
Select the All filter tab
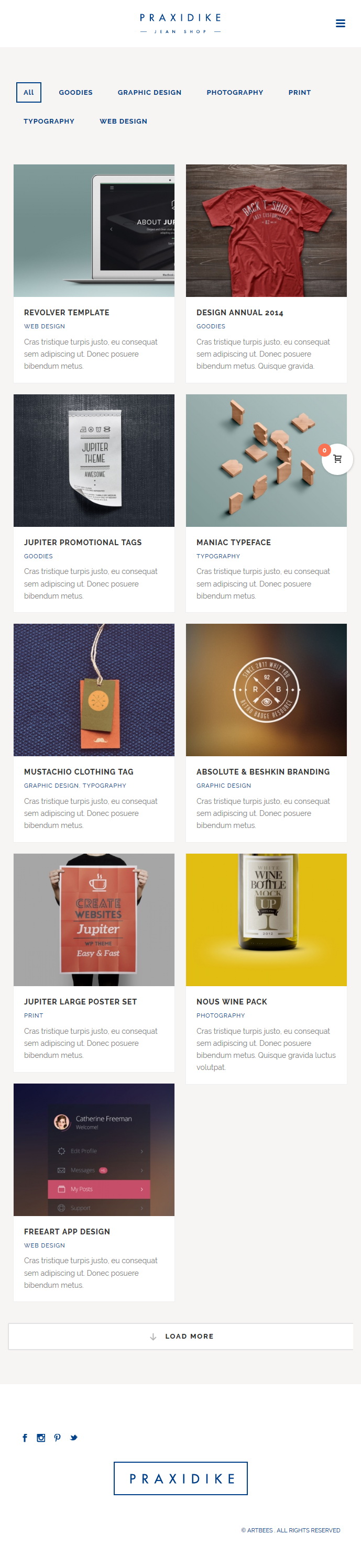29,93
